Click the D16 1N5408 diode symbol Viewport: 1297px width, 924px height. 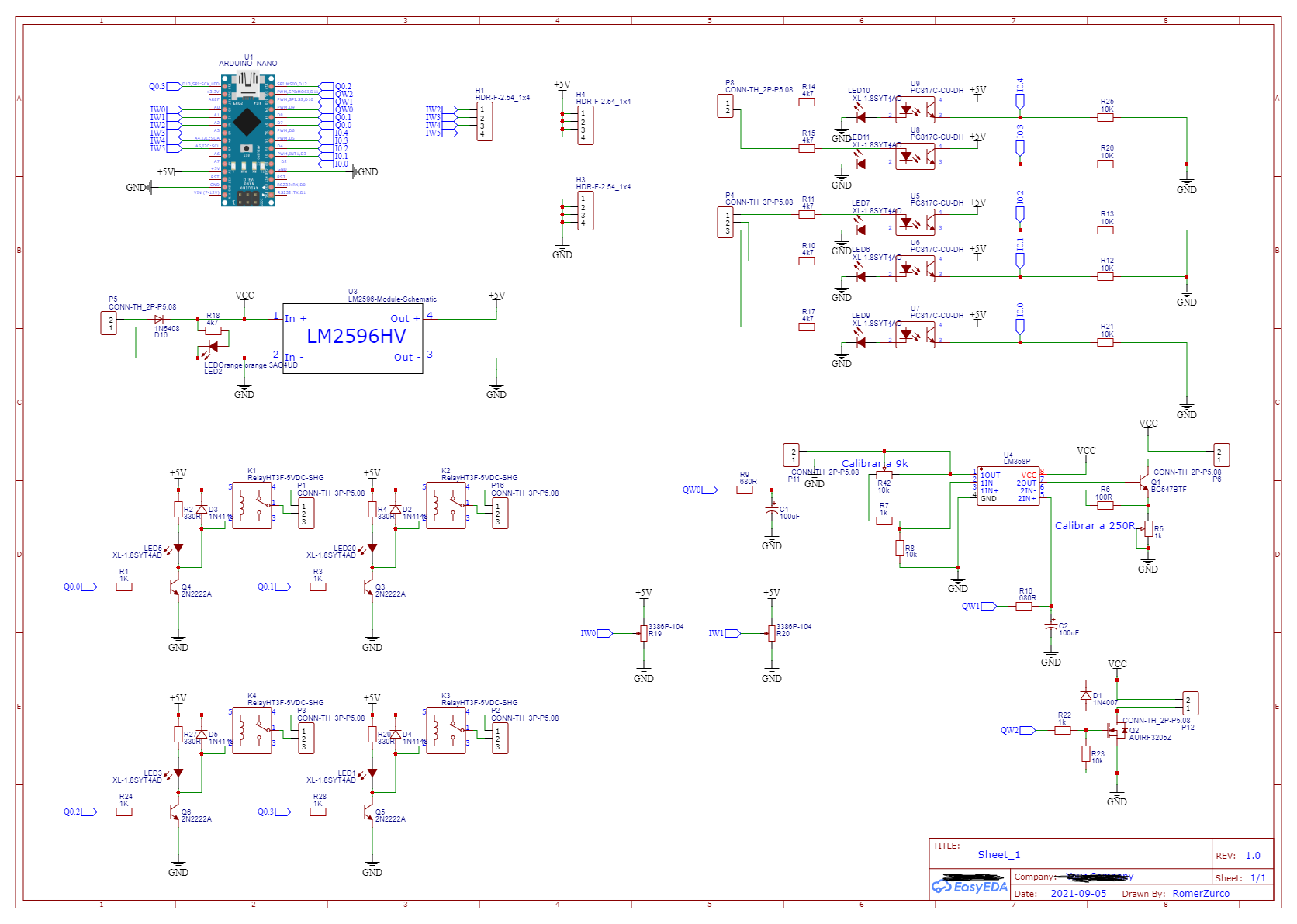[x=159, y=319]
